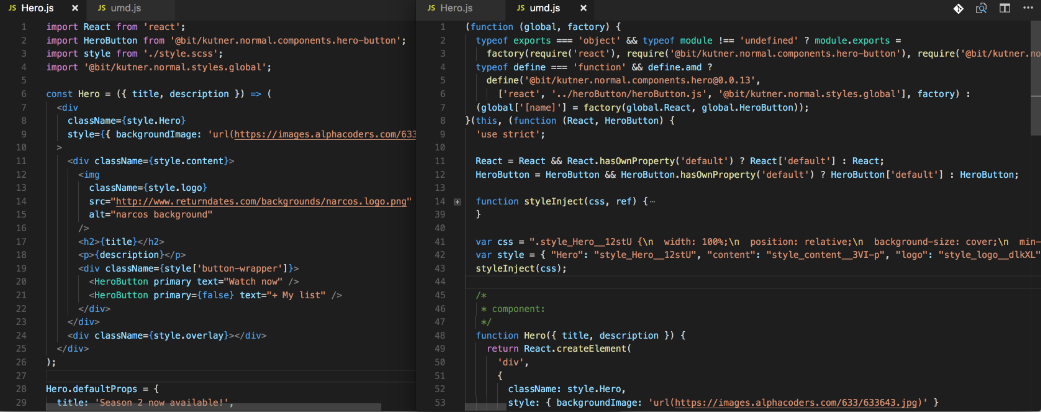Viewport: 1041px width, 412px height.
Task: Click the collapsed ellipsis after styleInject brace
Action: click(652, 201)
